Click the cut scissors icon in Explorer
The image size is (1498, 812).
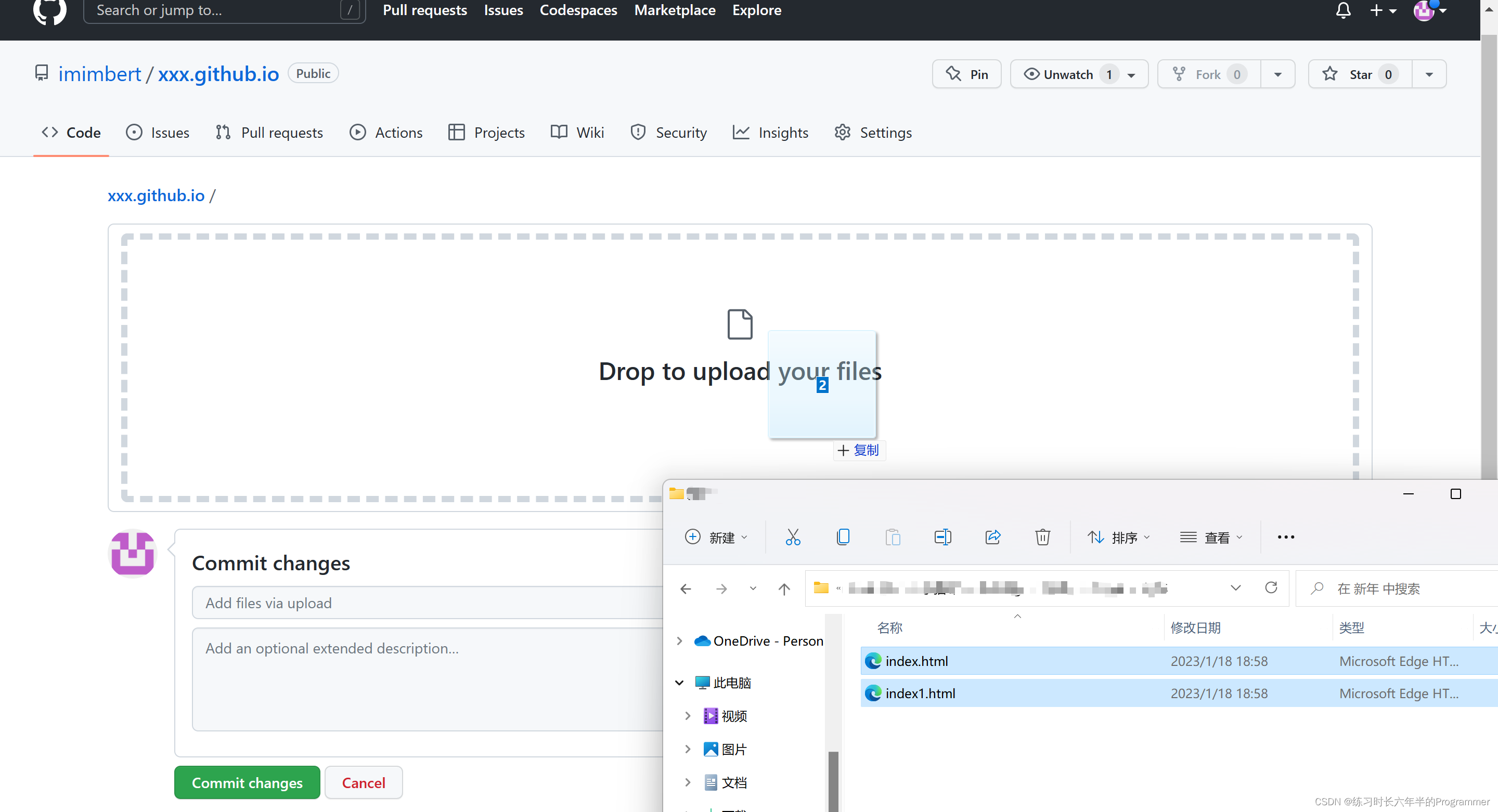click(793, 537)
